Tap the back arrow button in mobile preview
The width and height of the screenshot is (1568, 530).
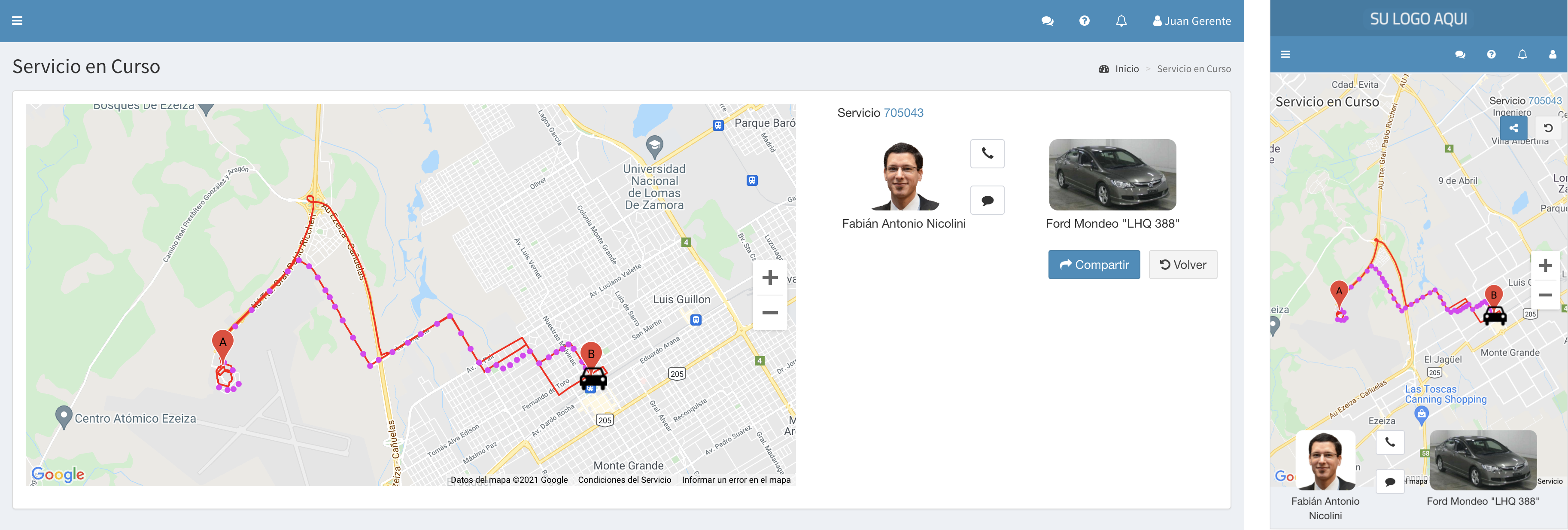[x=1547, y=128]
